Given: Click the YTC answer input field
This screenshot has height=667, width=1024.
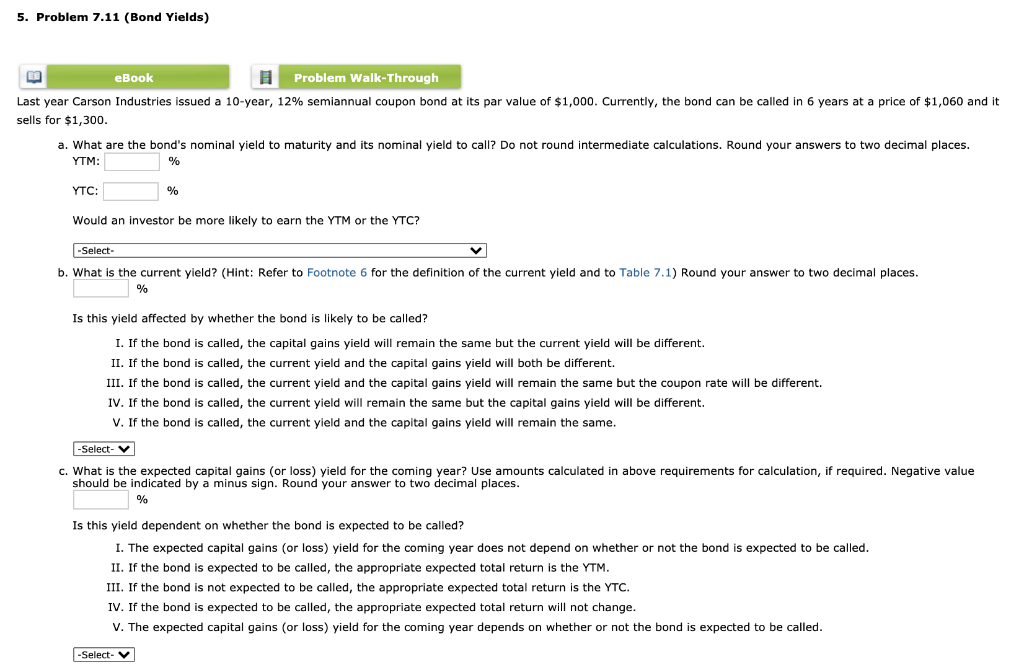Looking at the screenshot, I should coord(131,190).
